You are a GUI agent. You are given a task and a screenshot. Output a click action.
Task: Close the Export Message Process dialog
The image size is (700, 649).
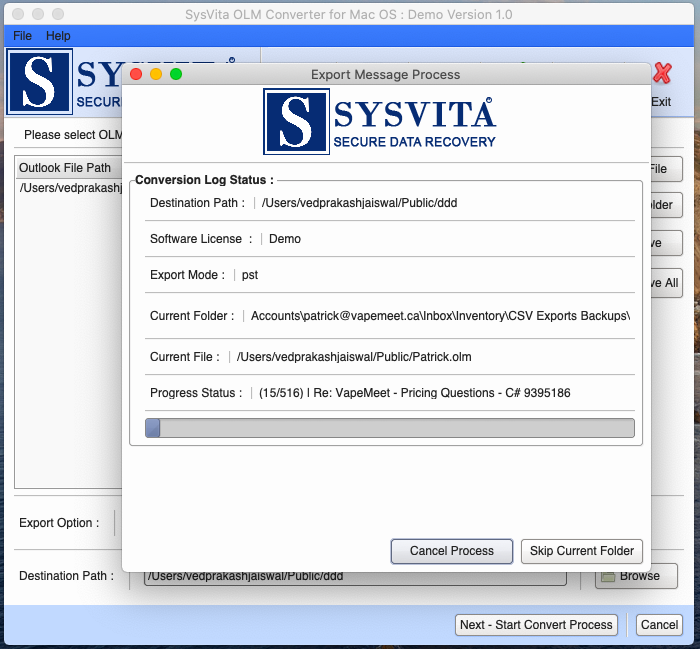[136, 74]
